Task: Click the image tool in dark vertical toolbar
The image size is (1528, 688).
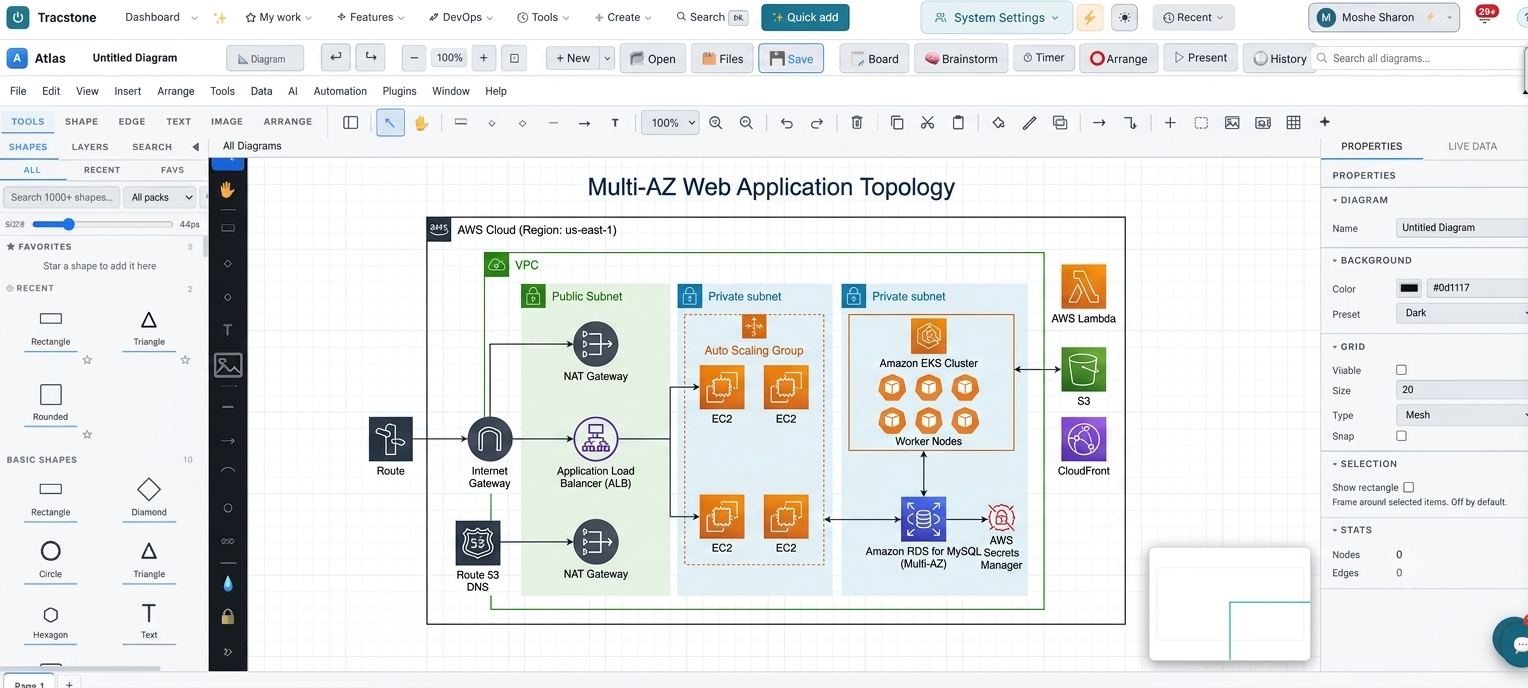Action: [228, 365]
